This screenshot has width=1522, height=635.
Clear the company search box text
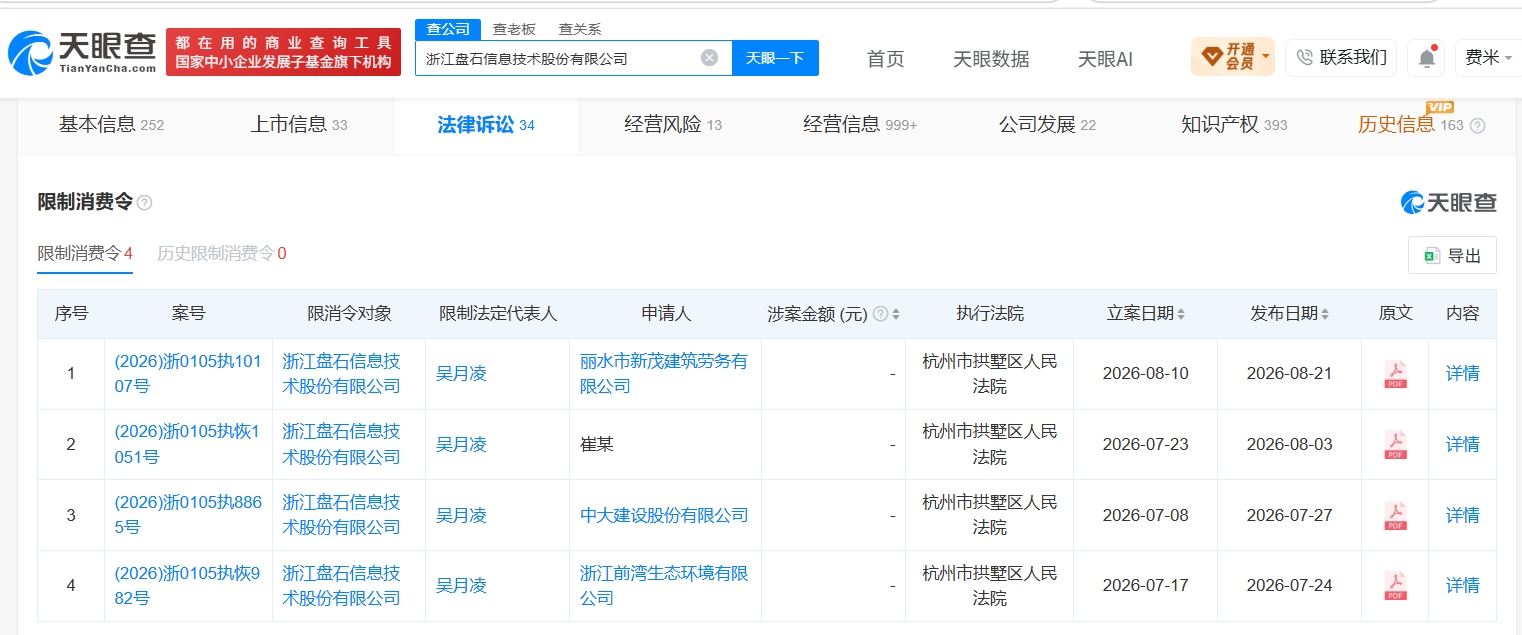pos(709,58)
